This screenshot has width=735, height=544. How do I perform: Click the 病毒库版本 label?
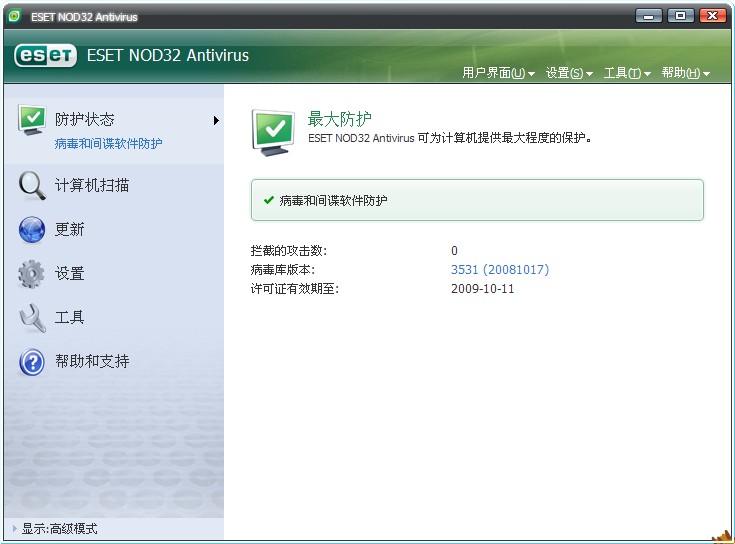click(x=283, y=270)
